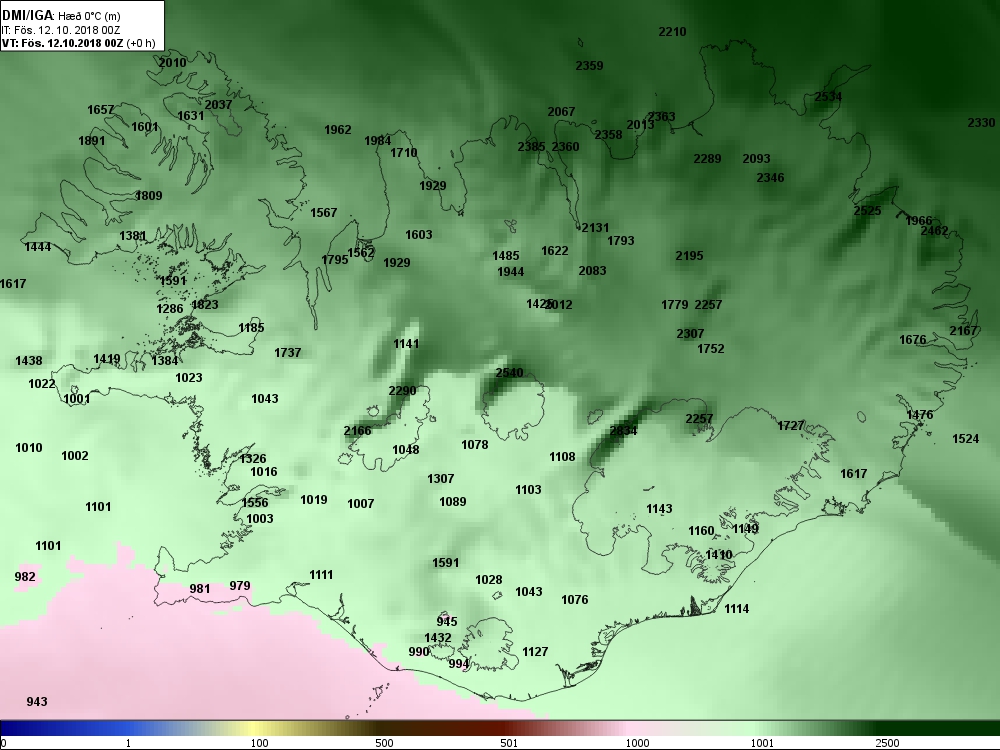
Task: Click the map value 943
Action: coord(37,702)
